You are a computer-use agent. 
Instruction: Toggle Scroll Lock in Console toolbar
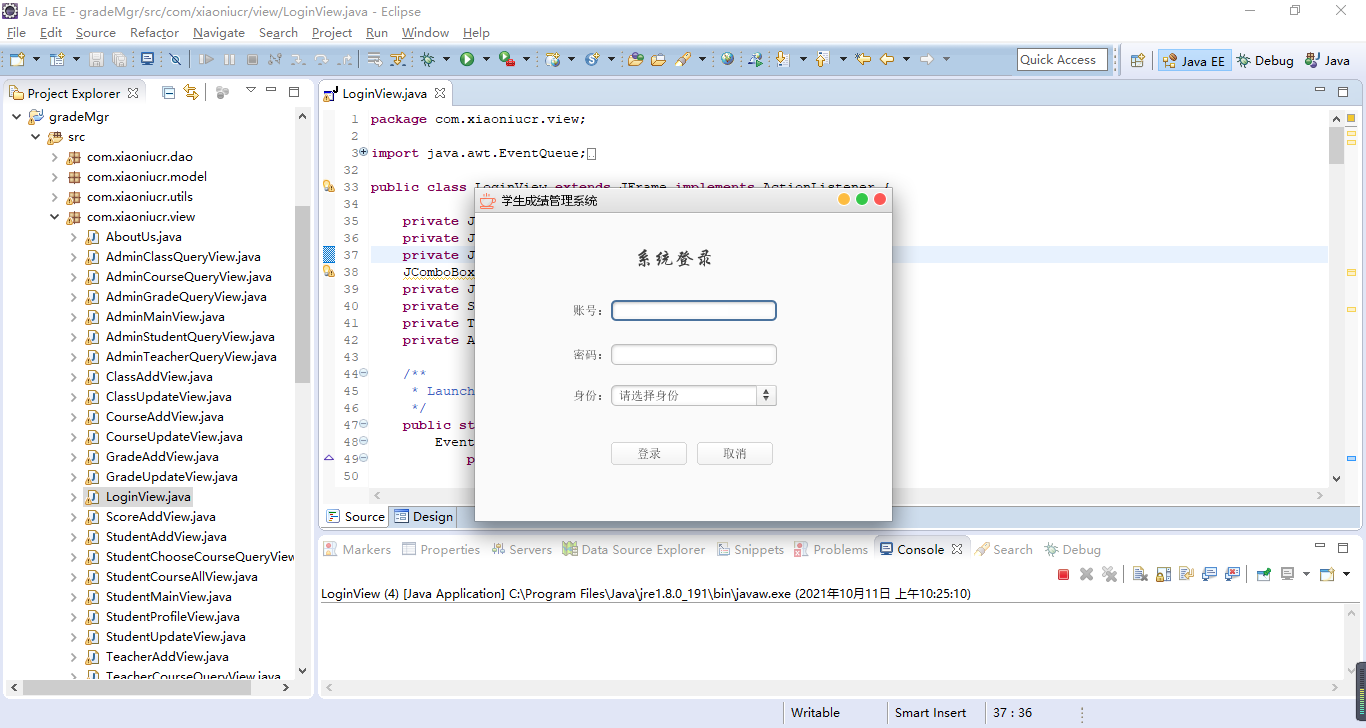point(1163,574)
